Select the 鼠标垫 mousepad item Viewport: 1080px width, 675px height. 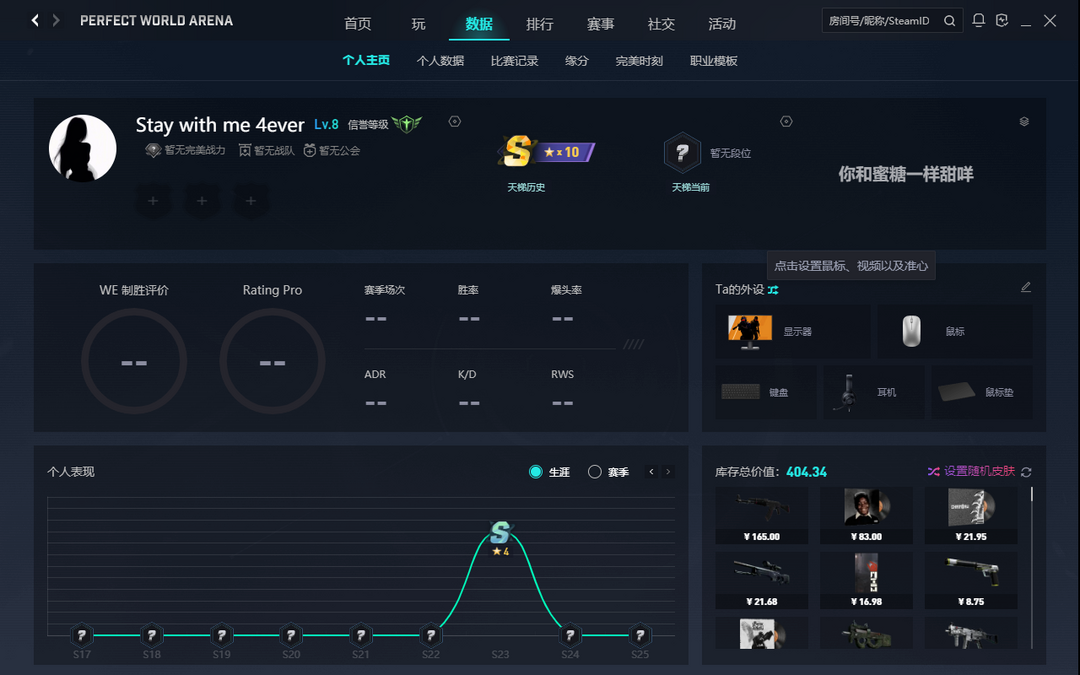pyautogui.click(x=982, y=392)
